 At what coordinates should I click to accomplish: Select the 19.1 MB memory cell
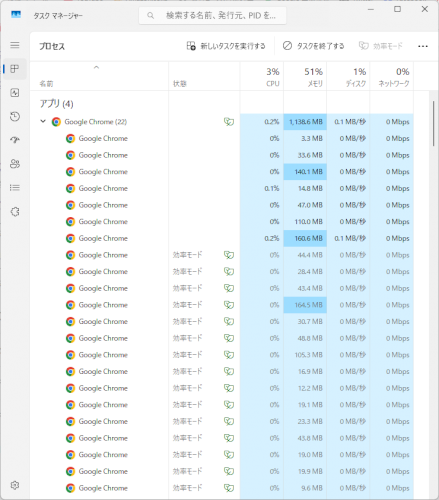click(x=305, y=405)
